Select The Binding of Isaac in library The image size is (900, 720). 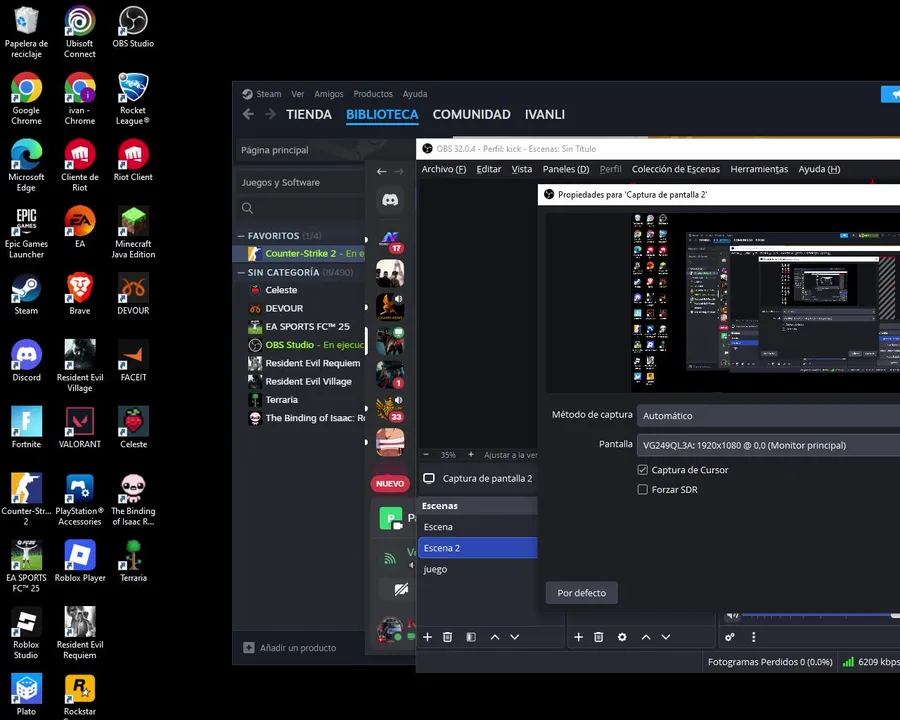coord(307,418)
